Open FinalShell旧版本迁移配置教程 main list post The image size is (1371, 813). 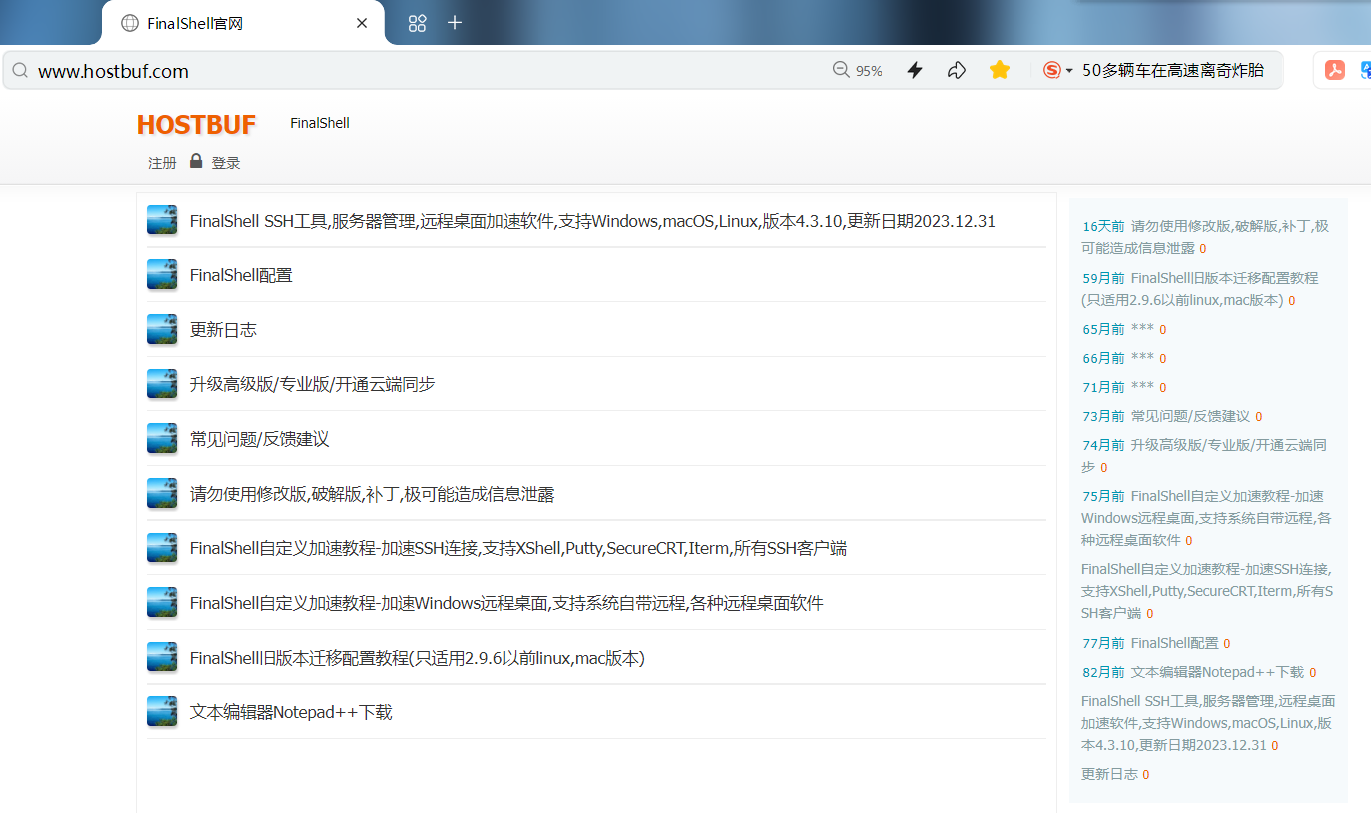point(417,658)
